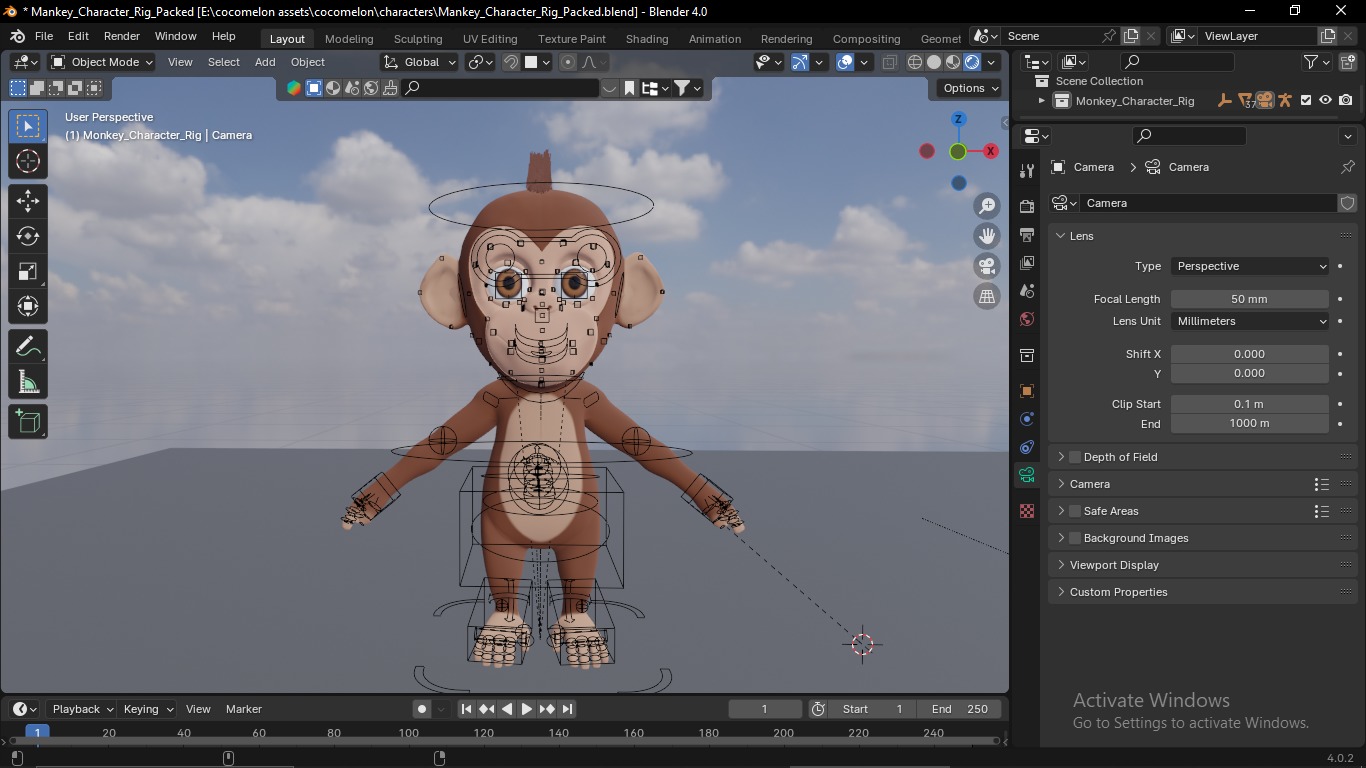Select the Measure tool
This screenshot has width=1366, height=768.
(28, 381)
